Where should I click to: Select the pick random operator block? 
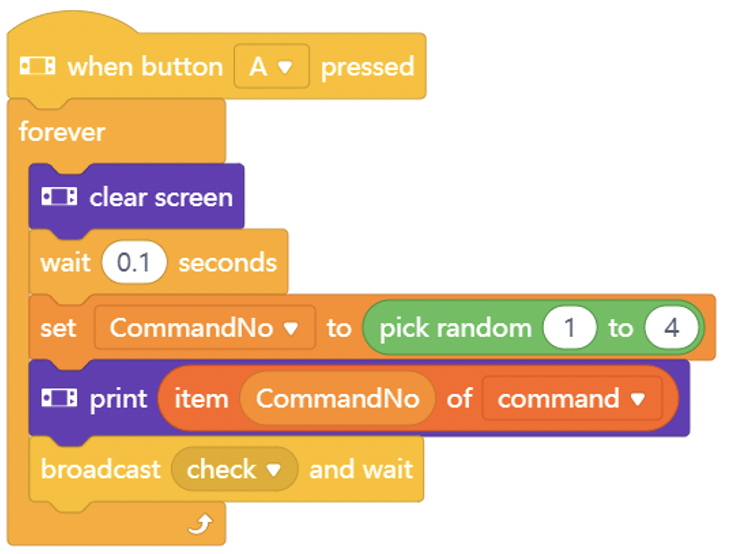[533, 328]
